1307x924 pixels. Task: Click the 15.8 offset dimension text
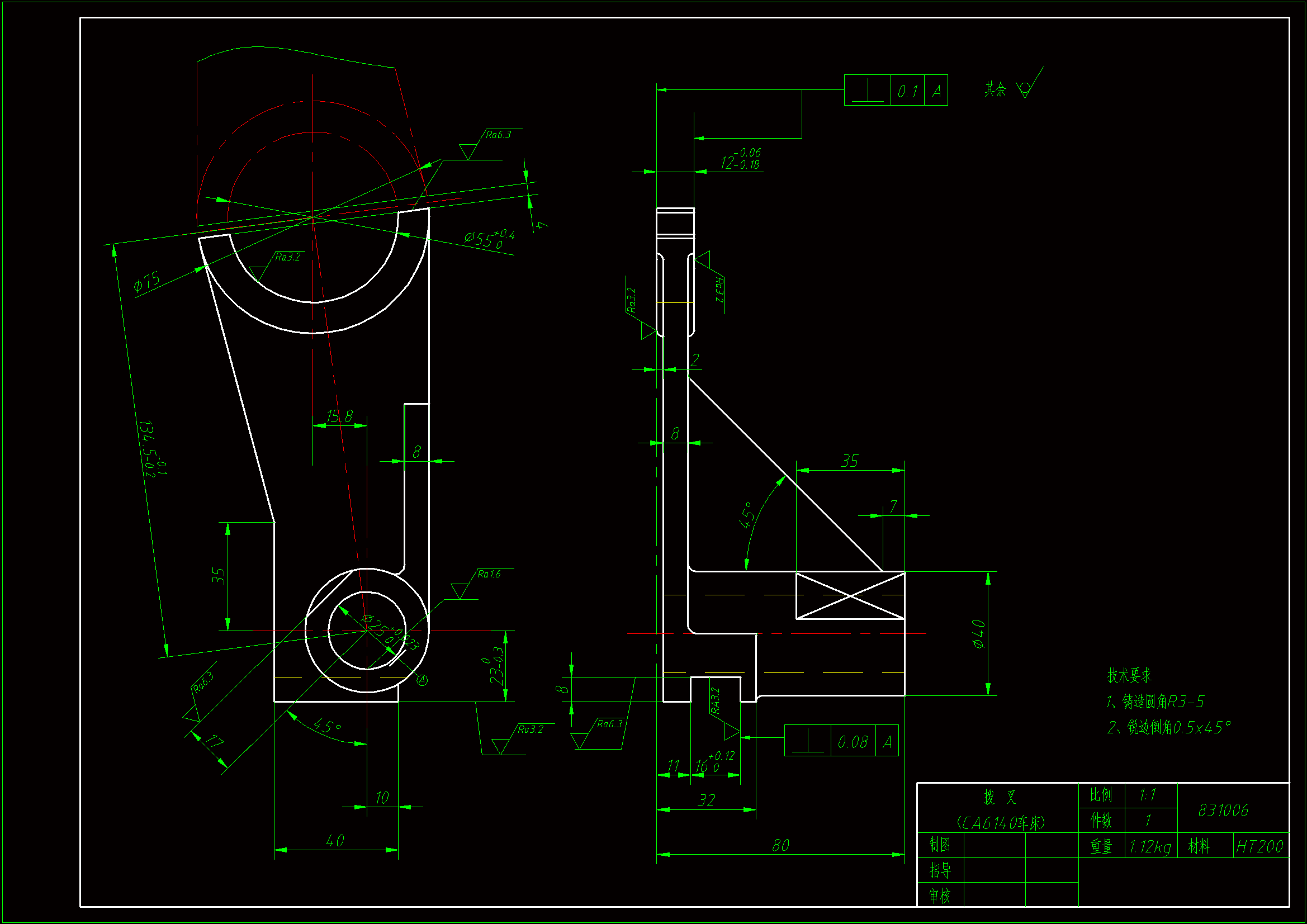tap(339, 417)
